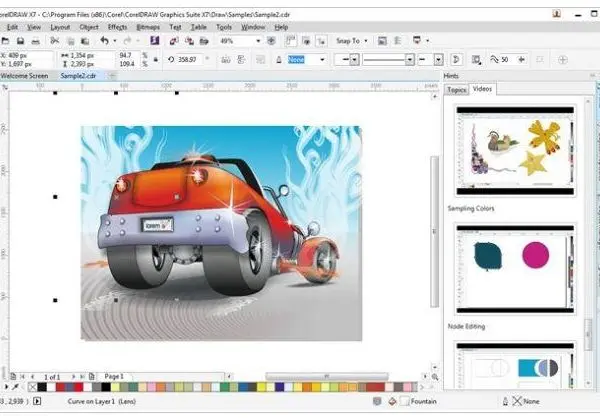Image resolution: width=600 pixels, height=420 pixels.
Task: Click the Save disk icon
Action: [20, 41]
